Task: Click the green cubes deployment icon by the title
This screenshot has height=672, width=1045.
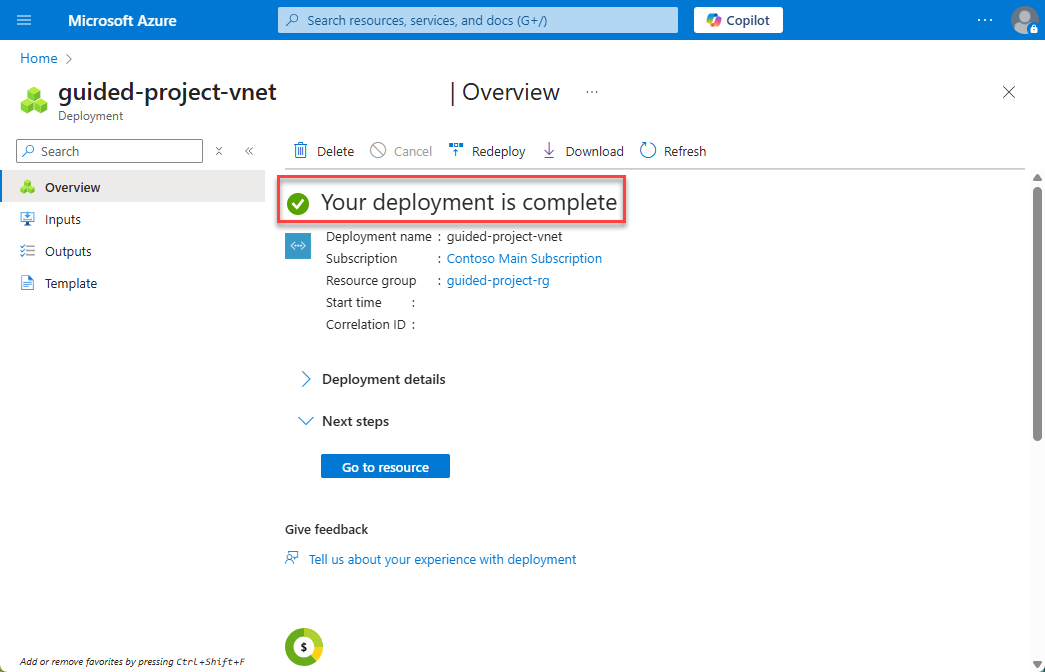Action: point(34,100)
